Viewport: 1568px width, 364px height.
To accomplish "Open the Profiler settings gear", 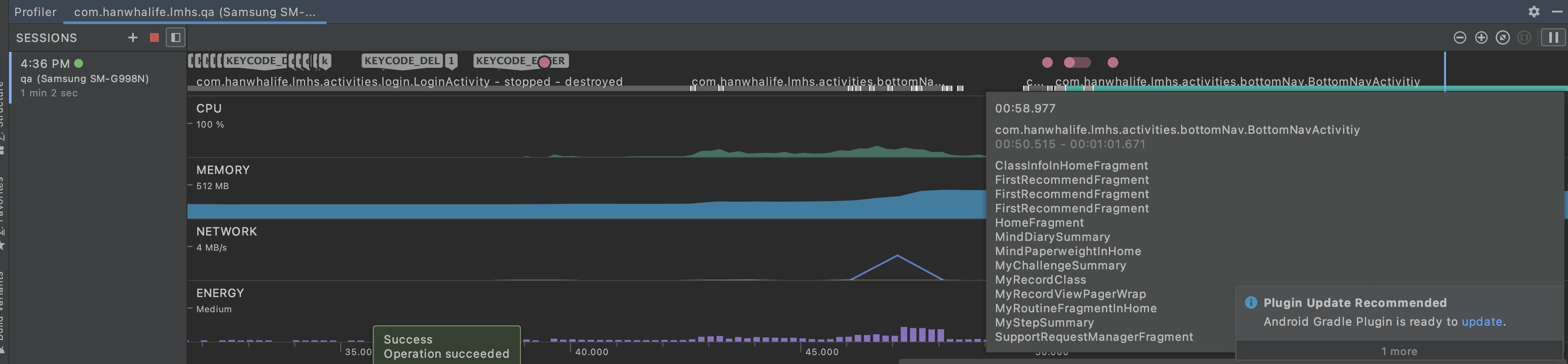I will (x=1534, y=12).
